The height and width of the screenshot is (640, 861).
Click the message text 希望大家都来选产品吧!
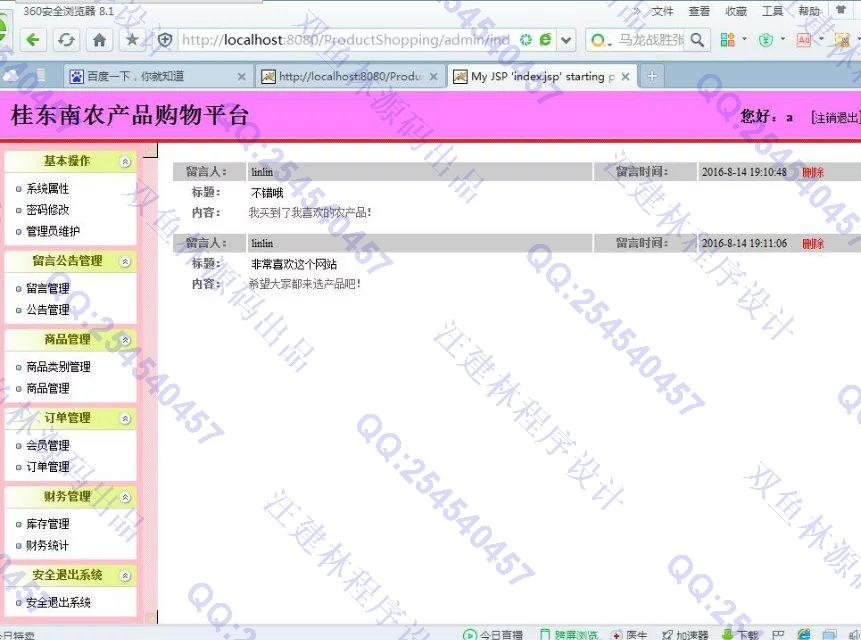[x=305, y=284]
